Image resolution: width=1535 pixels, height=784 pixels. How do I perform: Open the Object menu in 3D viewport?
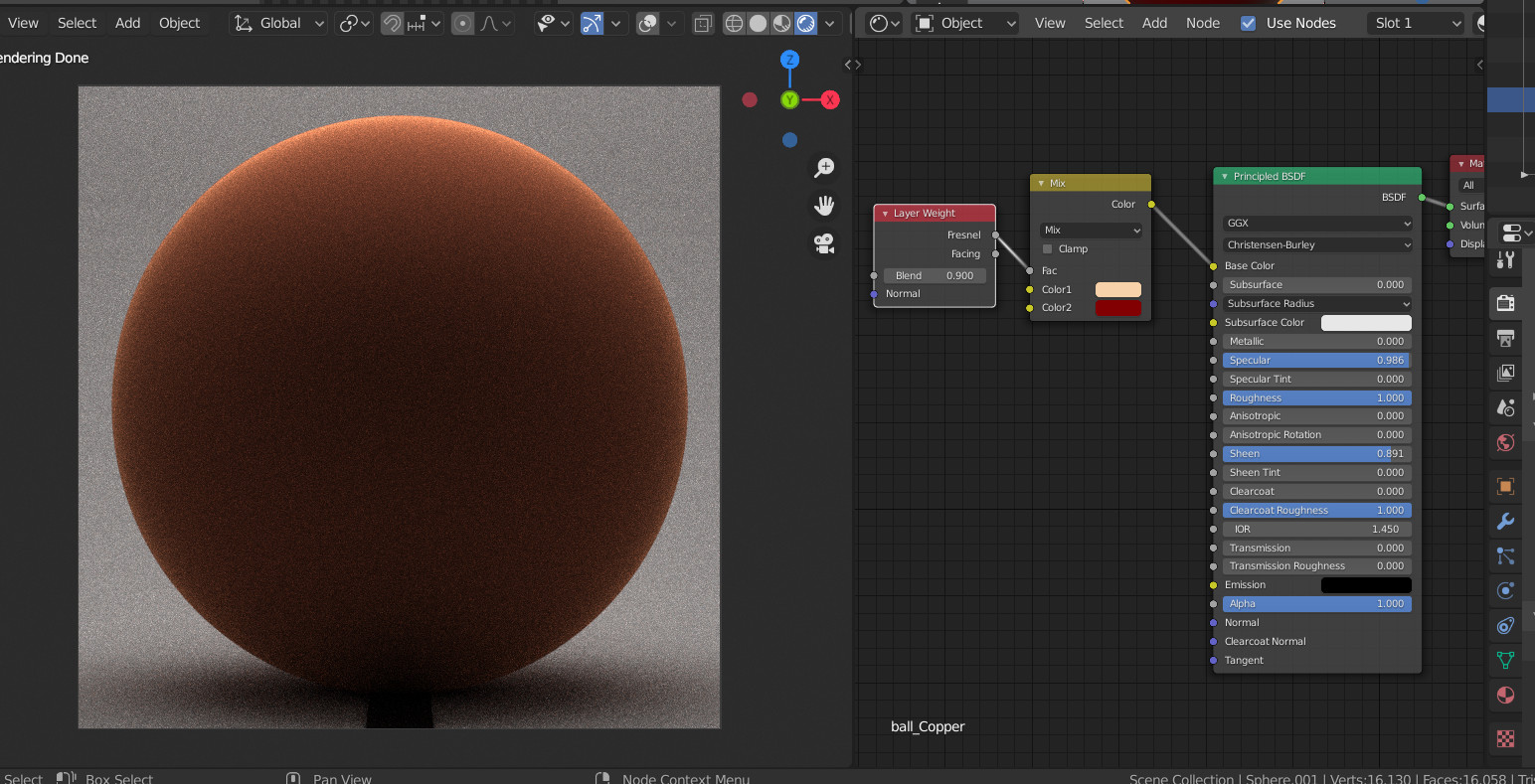[x=179, y=23]
